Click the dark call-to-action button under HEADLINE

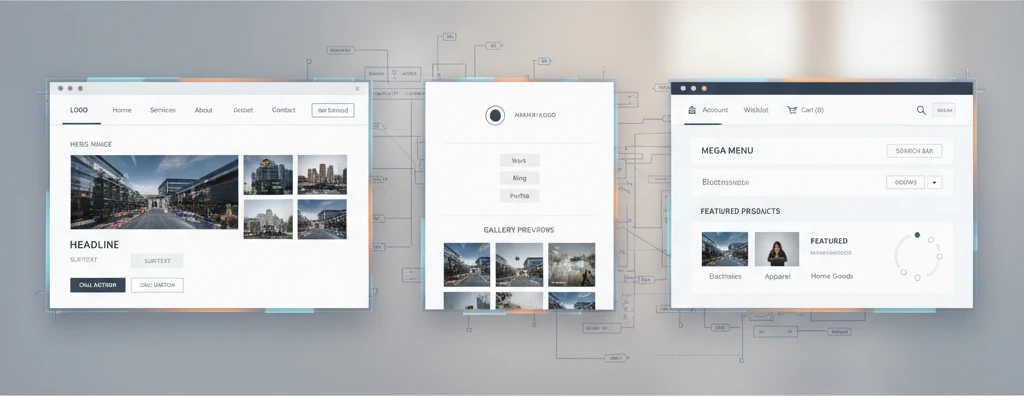point(98,285)
